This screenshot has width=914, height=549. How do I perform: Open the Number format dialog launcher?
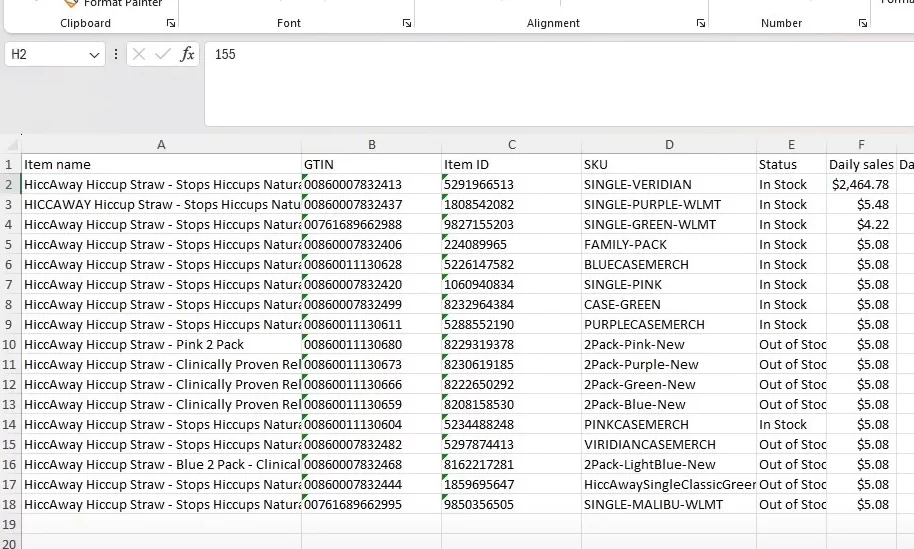point(863,23)
